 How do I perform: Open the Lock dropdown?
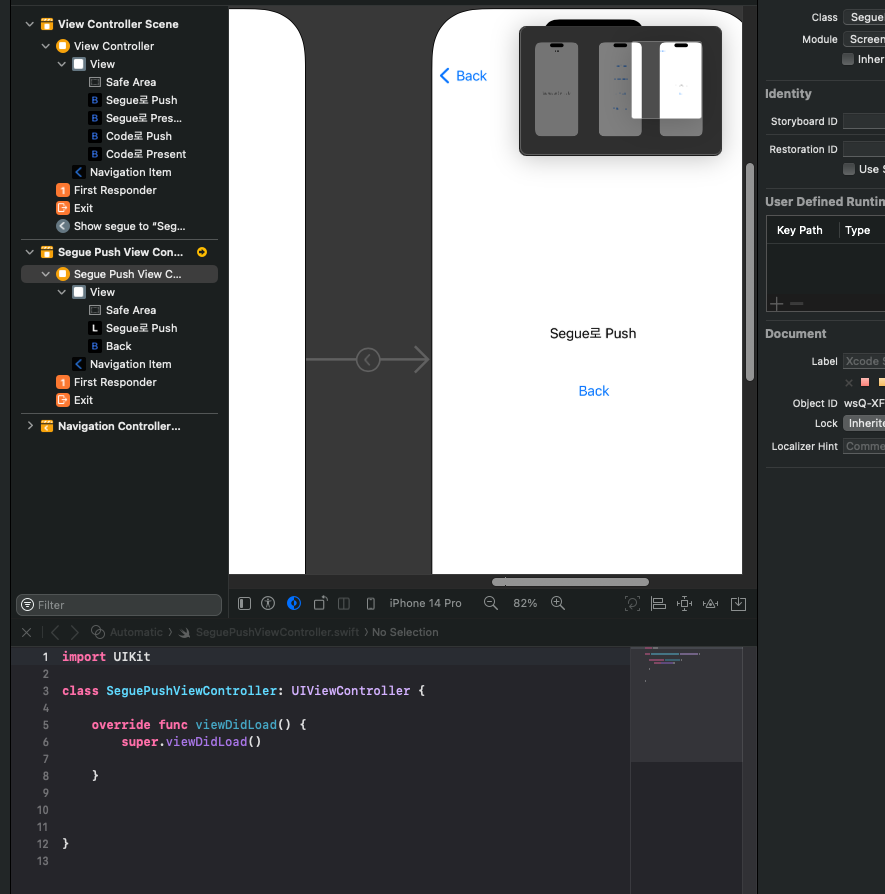[x=864, y=423]
